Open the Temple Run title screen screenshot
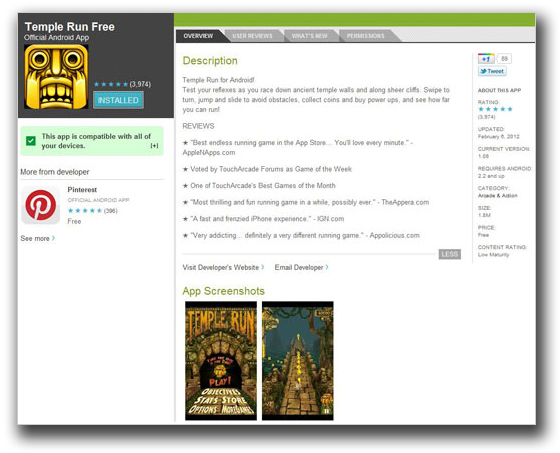This screenshot has width=560, height=453. pyautogui.click(x=221, y=360)
